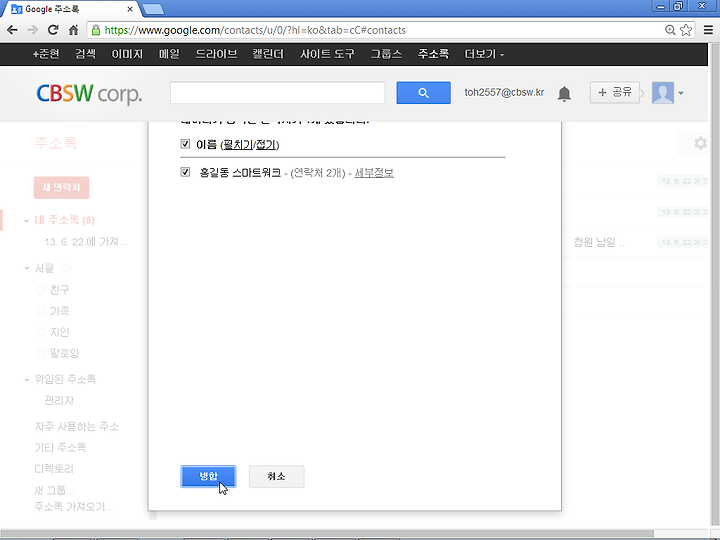This screenshot has width=720, height=540.
Task: Select the 친구 circle
Action: [59, 290]
